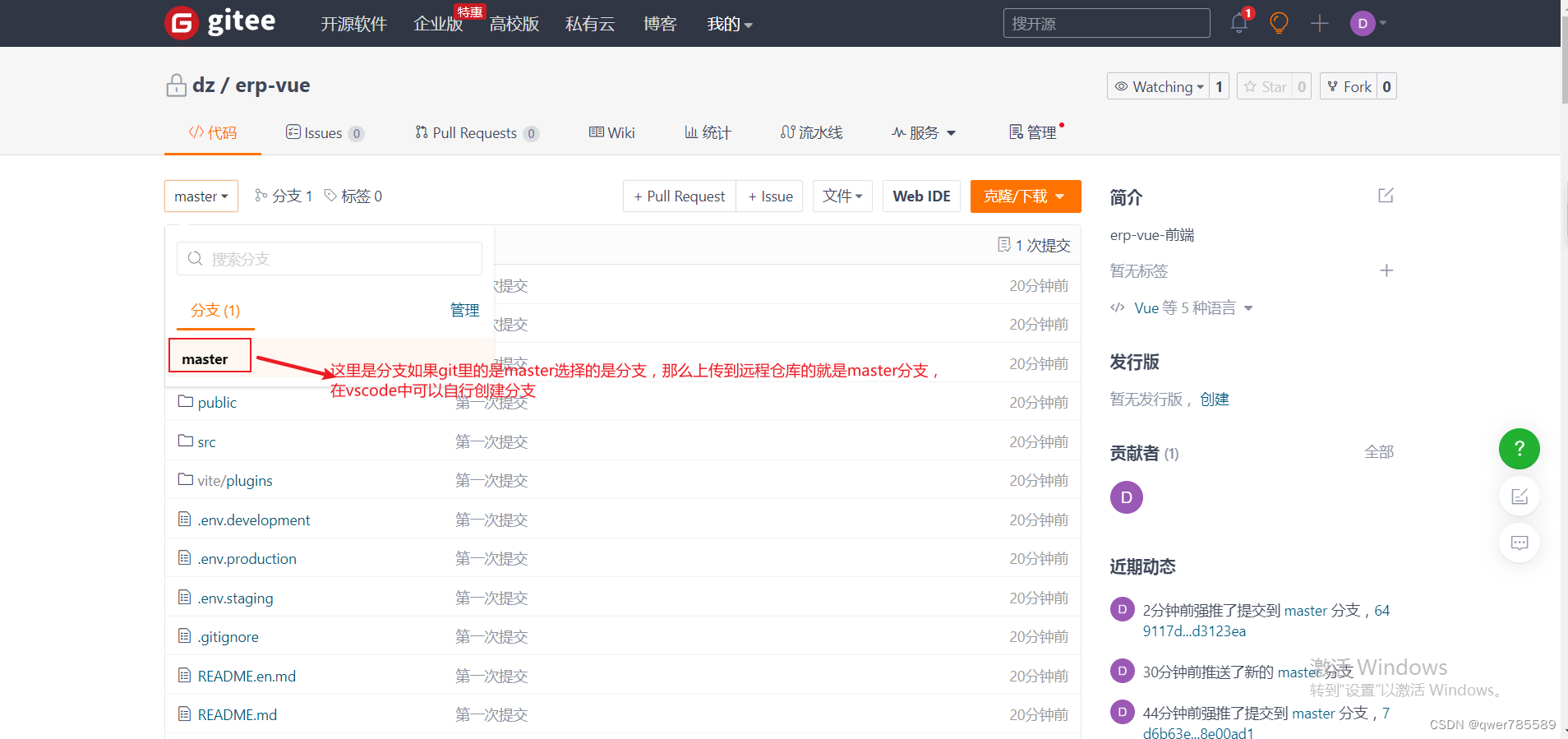Open the plus create menu in header
1568x739 pixels.
1320,23
